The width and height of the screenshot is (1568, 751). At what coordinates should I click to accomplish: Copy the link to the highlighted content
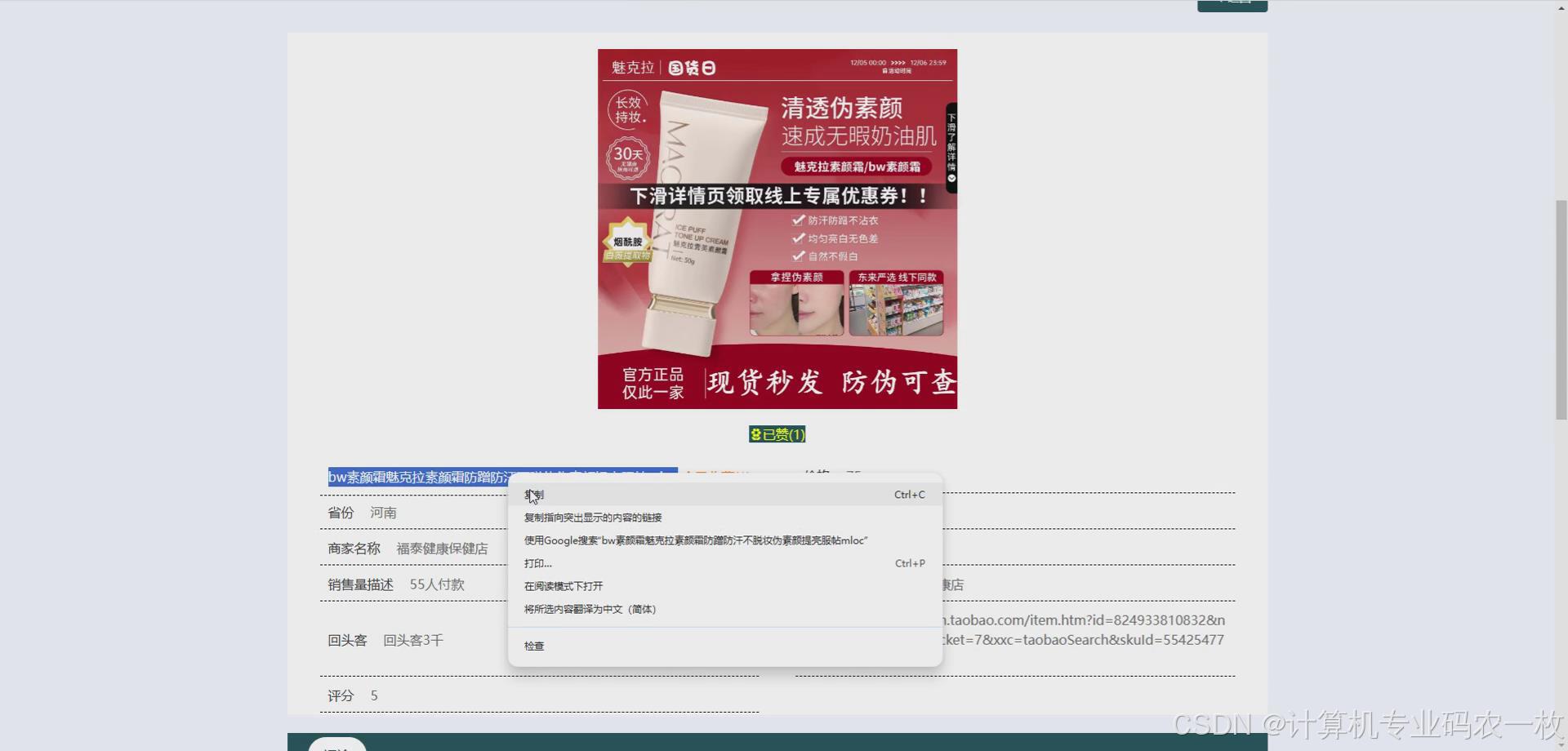tap(593, 517)
